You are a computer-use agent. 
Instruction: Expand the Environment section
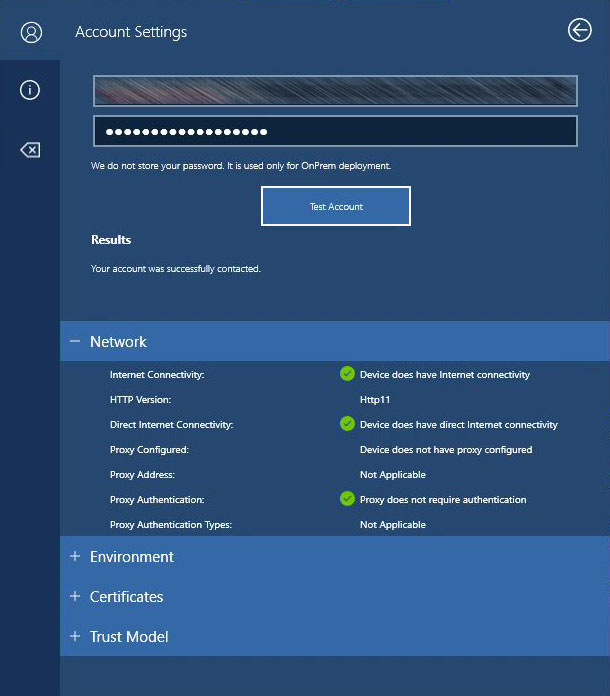tap(131, 557)
